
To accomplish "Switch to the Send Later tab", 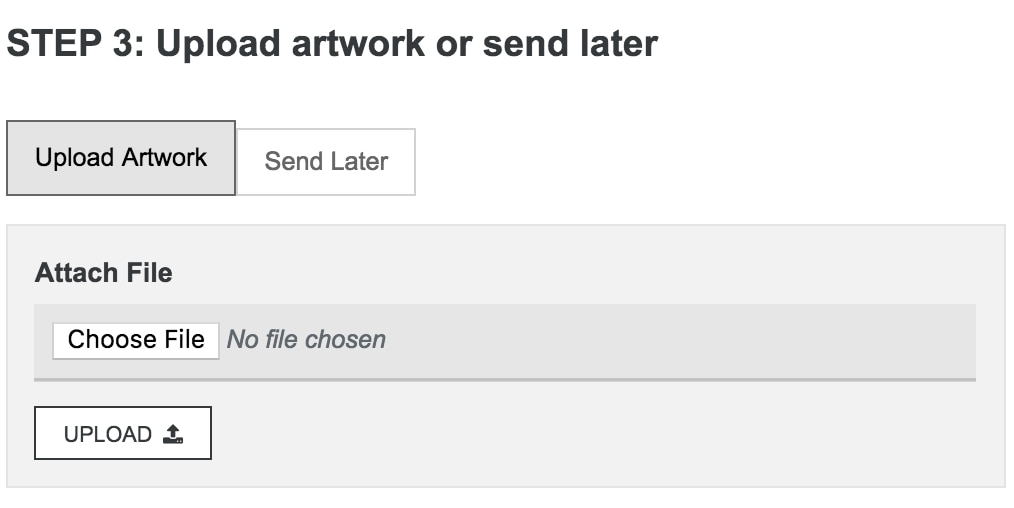I will 326,162.
